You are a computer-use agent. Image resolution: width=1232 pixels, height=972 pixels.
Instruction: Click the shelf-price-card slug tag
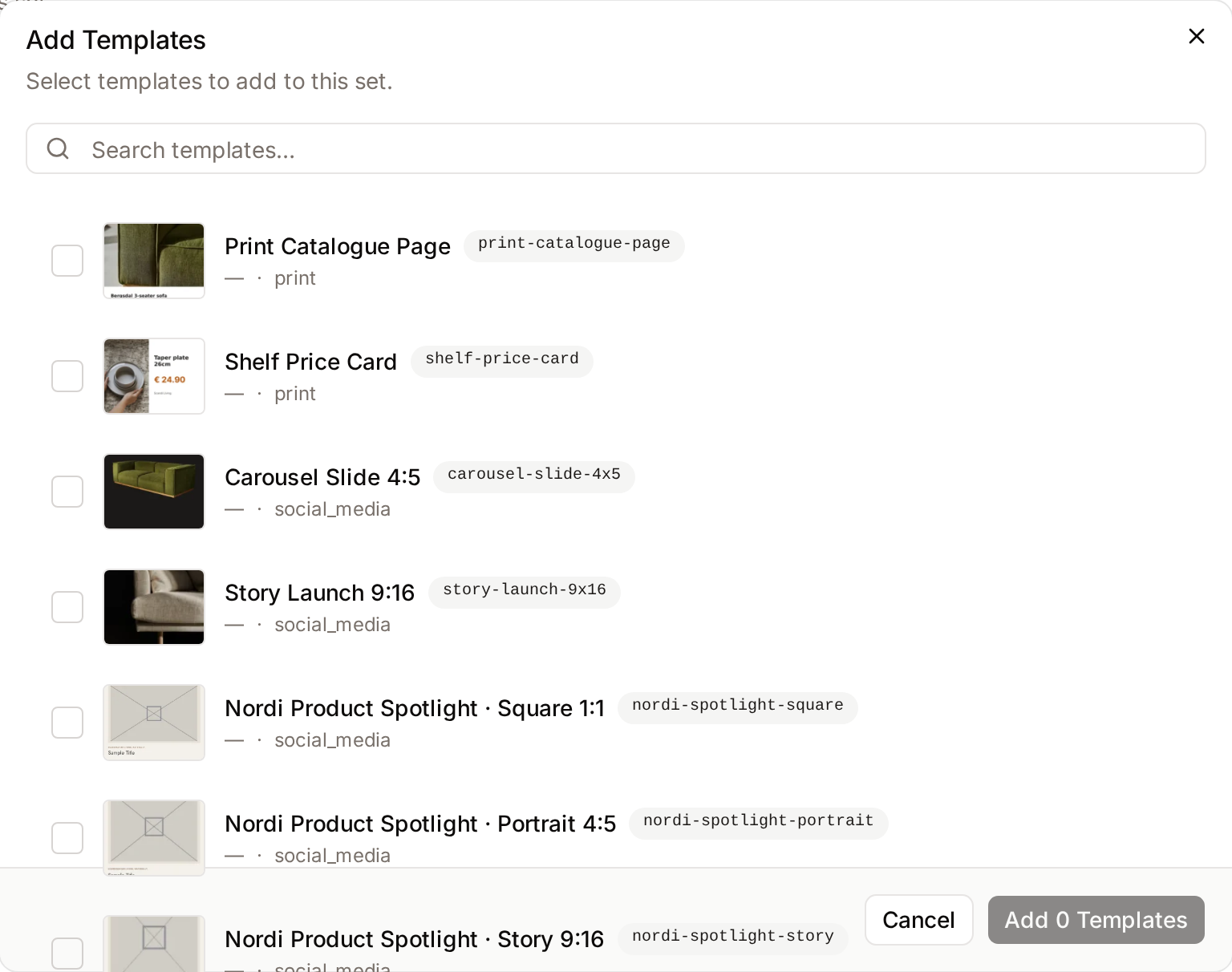click(502, 360)
